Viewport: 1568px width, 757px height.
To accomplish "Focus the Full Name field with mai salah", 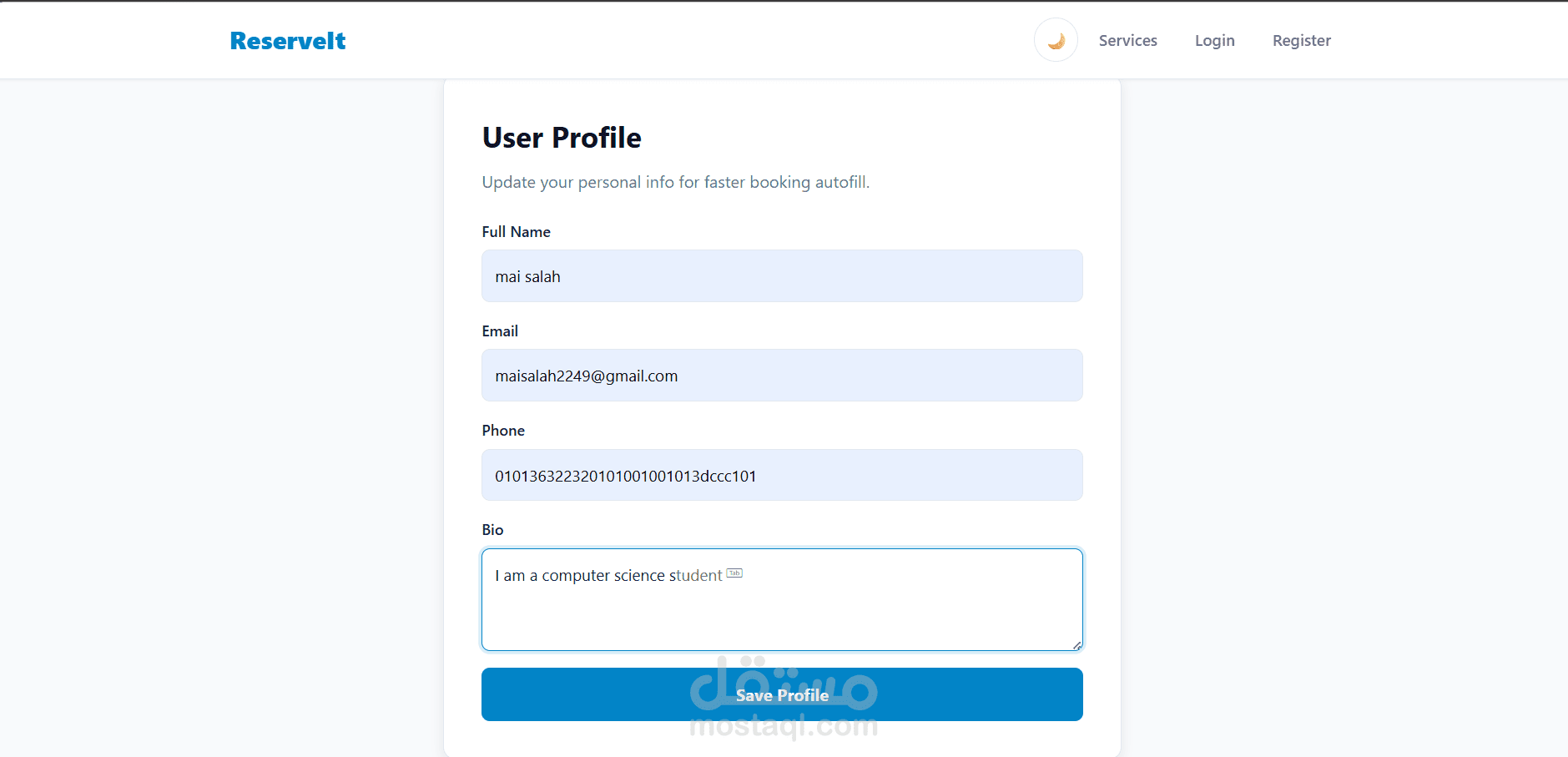I will pos(782,276).
